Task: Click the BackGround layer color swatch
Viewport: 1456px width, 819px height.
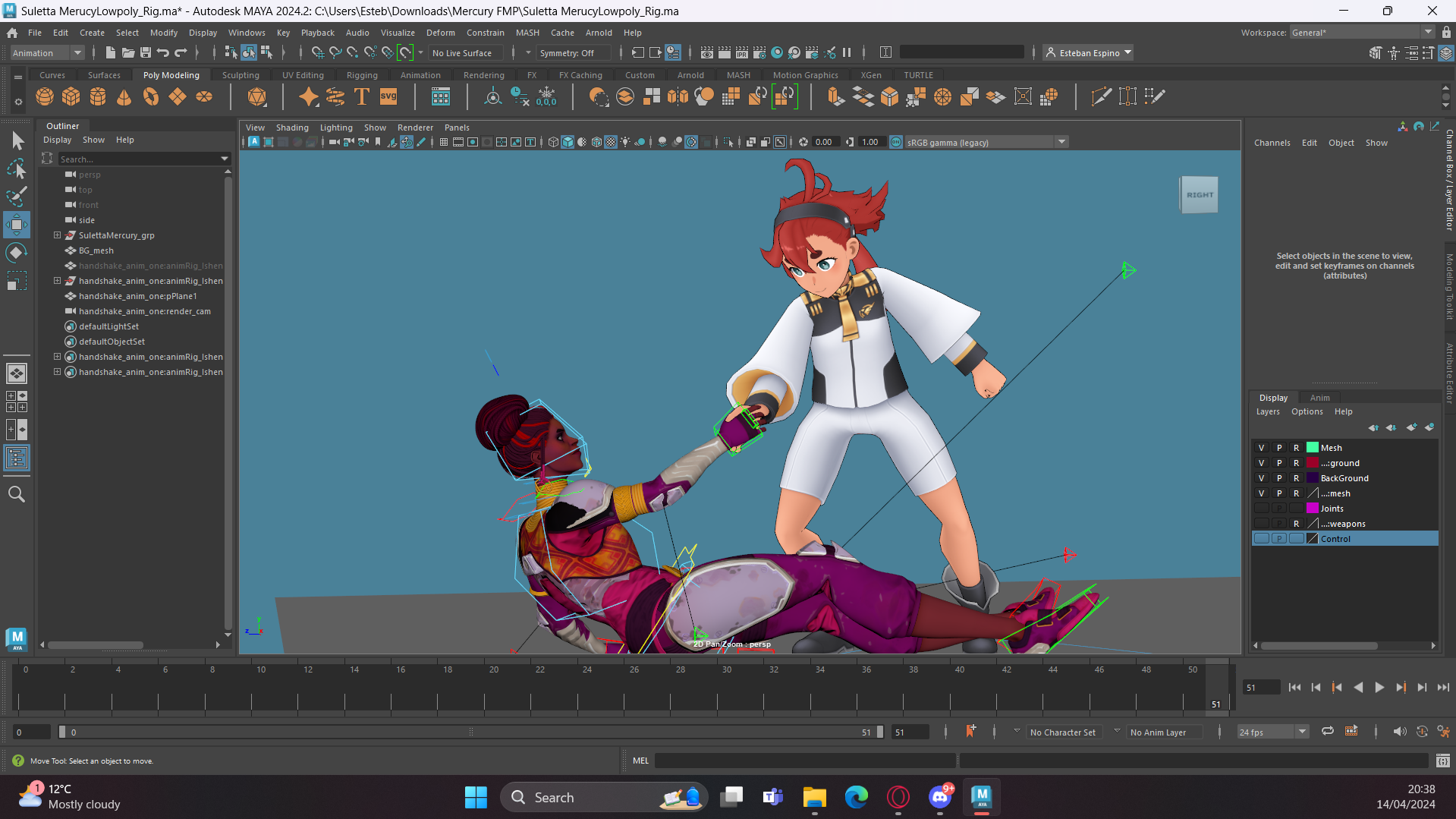Action: pyautogui.click(x=1312, y=478)
